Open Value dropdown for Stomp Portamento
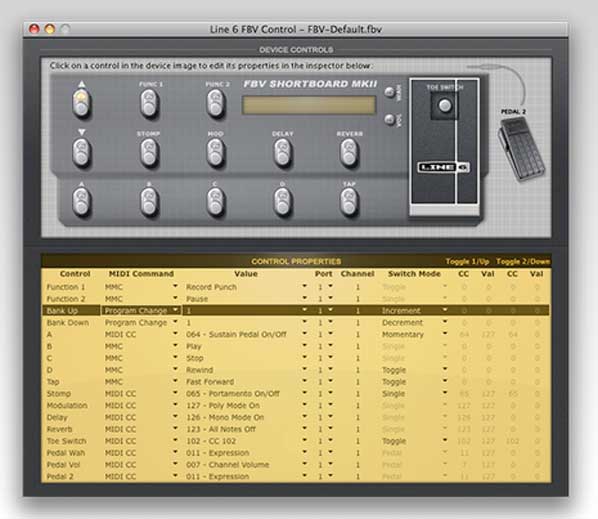The width and height of the screenshot is (598, 519). [304, 393]
